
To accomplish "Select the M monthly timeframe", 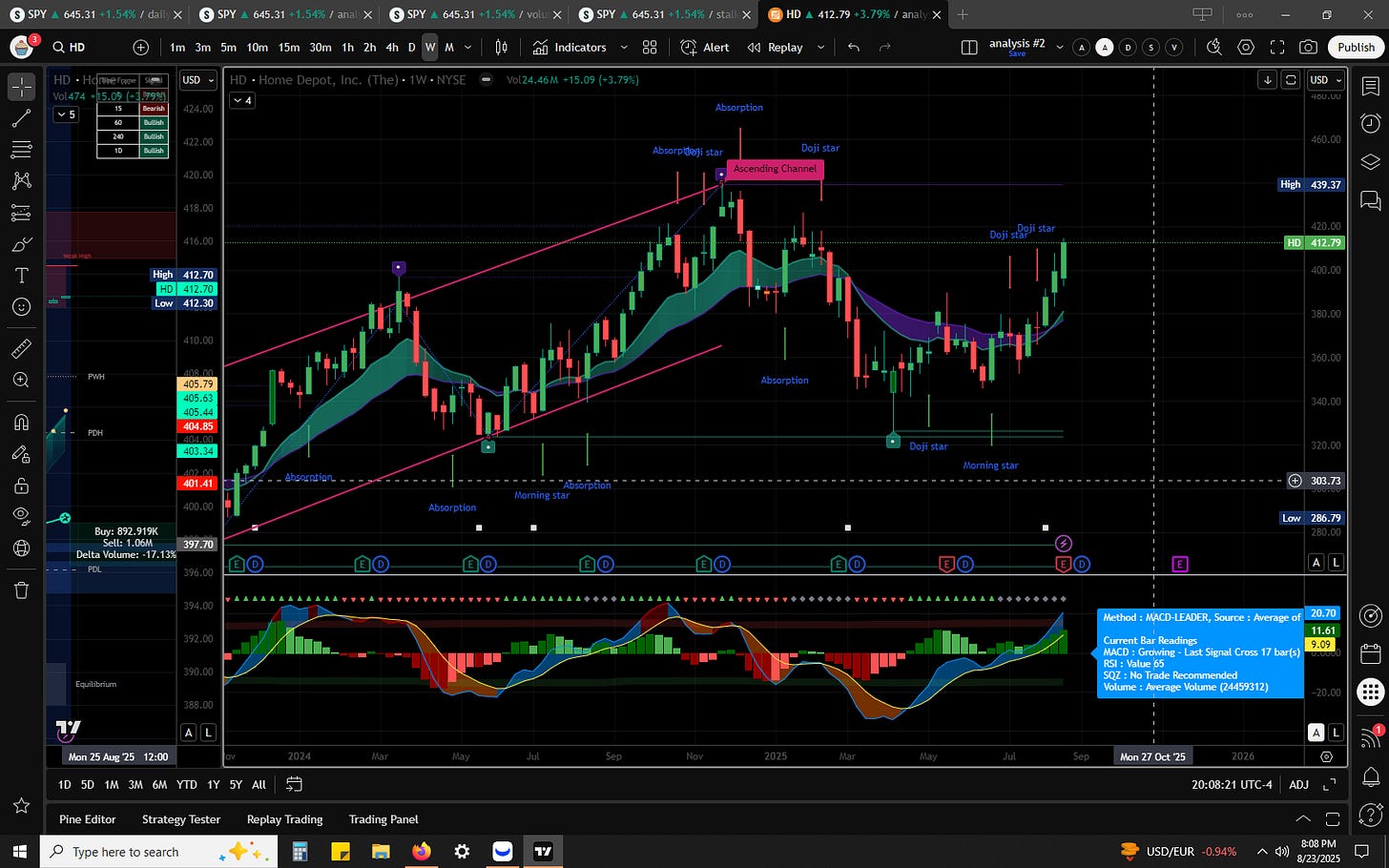I will coord(448,47).
